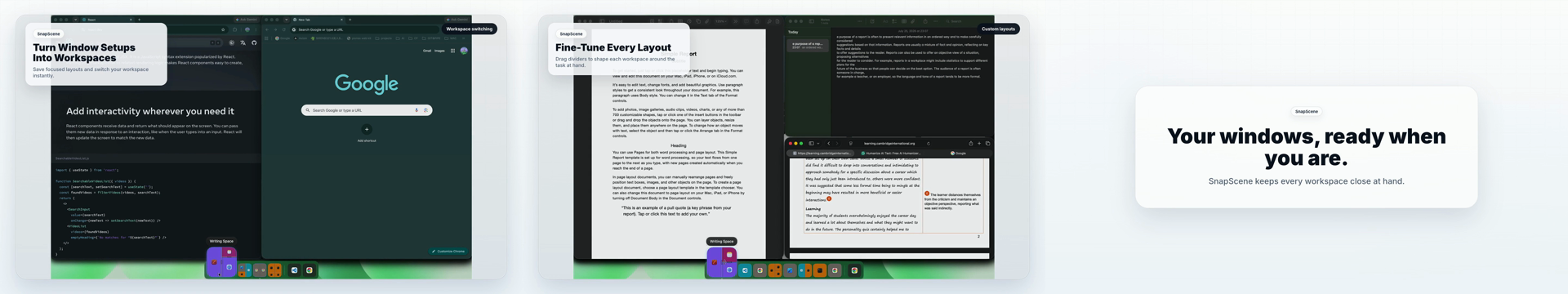1568x294 pixels.
Task: Click the 'Workspace switching' badge
Action: 470,29
